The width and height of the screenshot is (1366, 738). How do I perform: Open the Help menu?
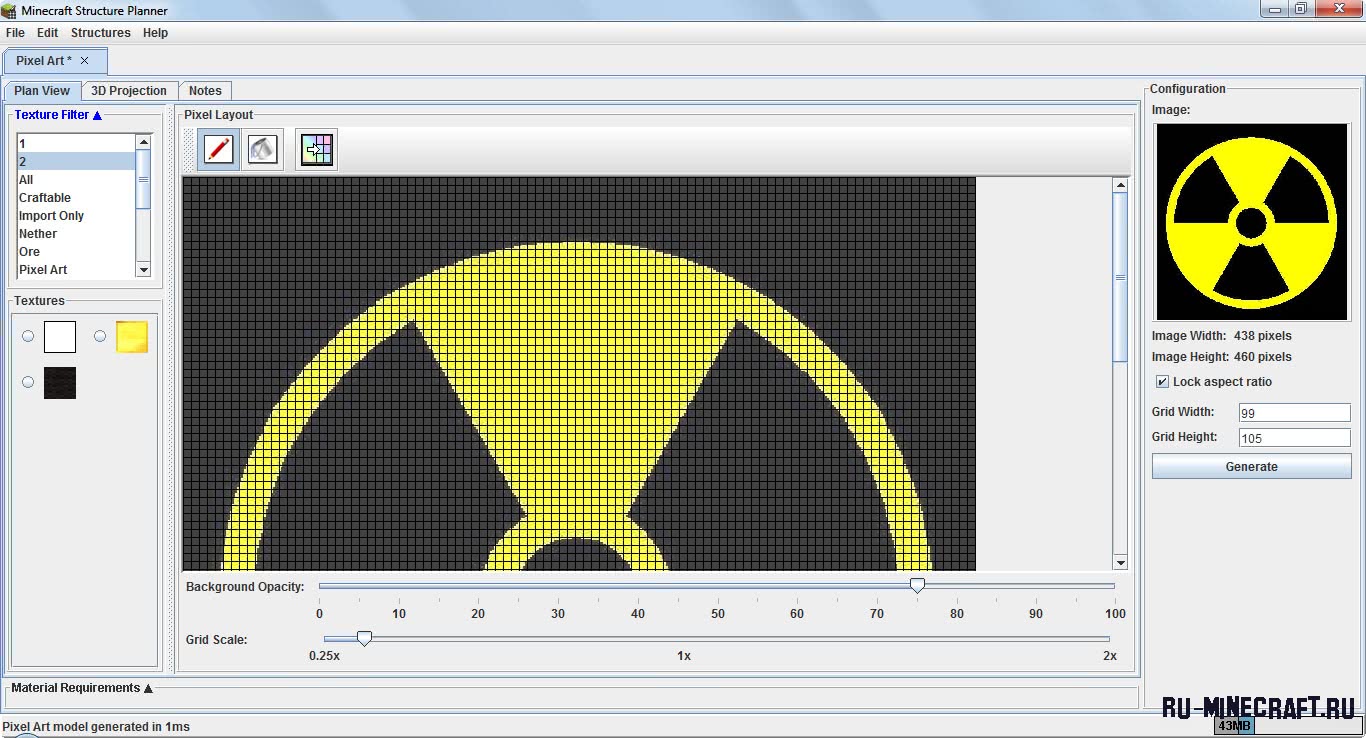(x=156, y=33)
